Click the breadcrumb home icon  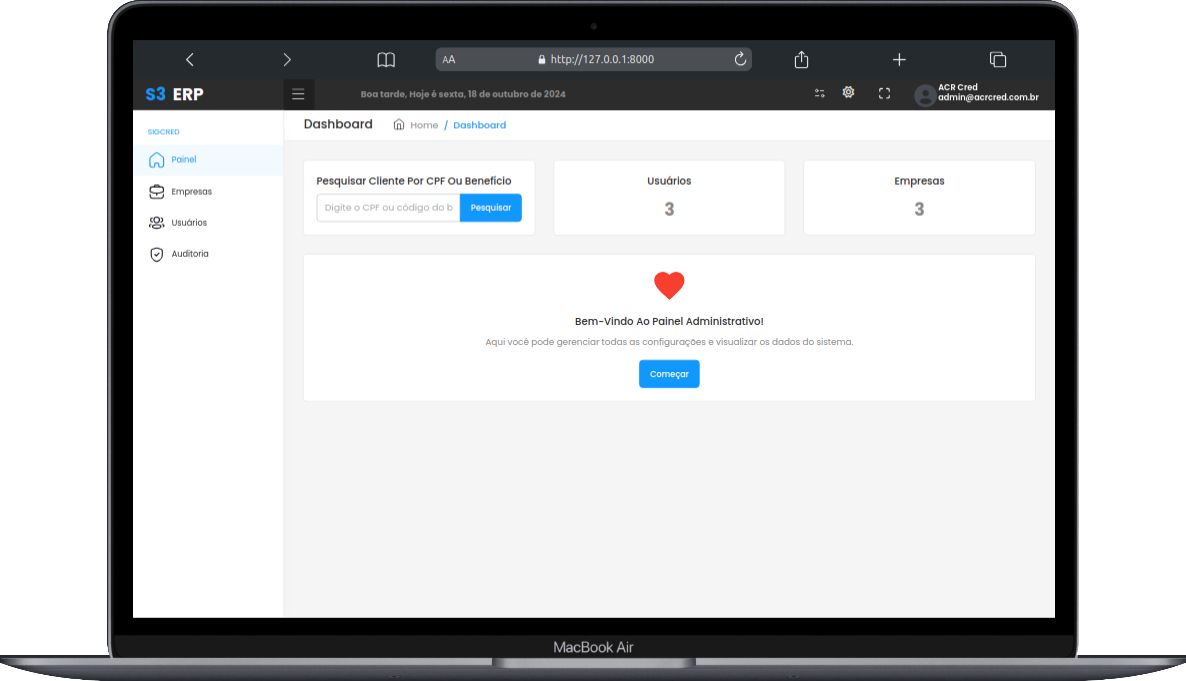pos(399,124)
